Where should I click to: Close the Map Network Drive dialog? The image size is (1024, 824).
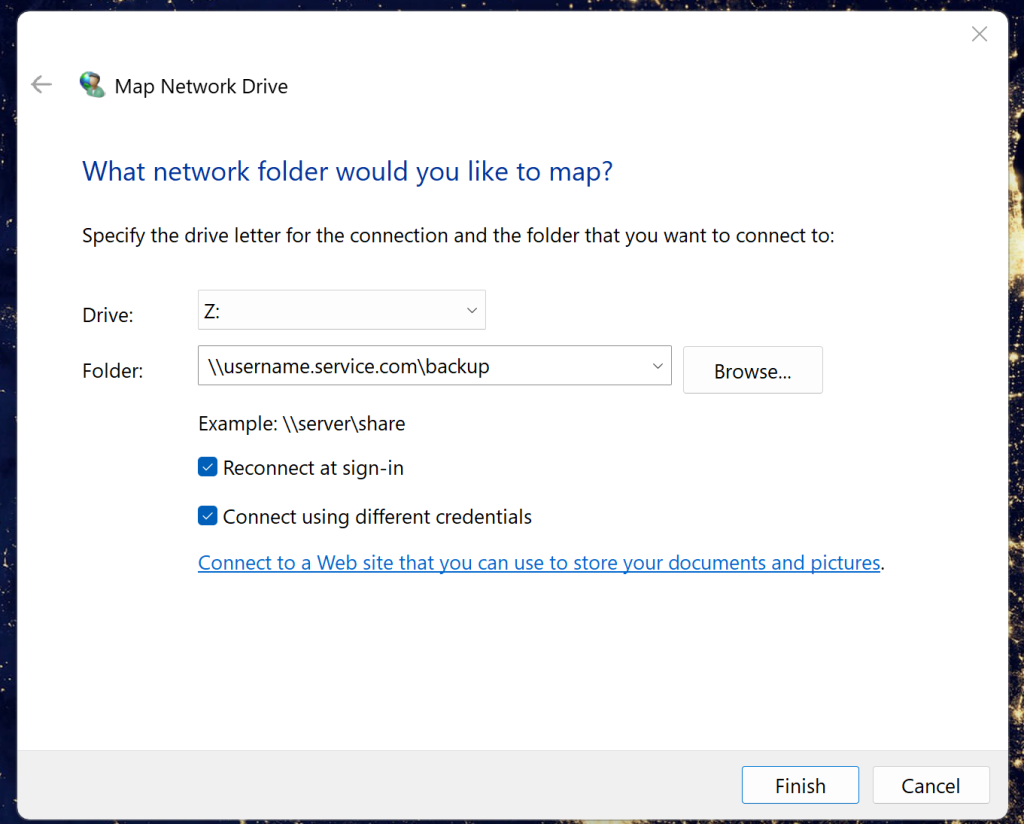click(x=979, y=33)
